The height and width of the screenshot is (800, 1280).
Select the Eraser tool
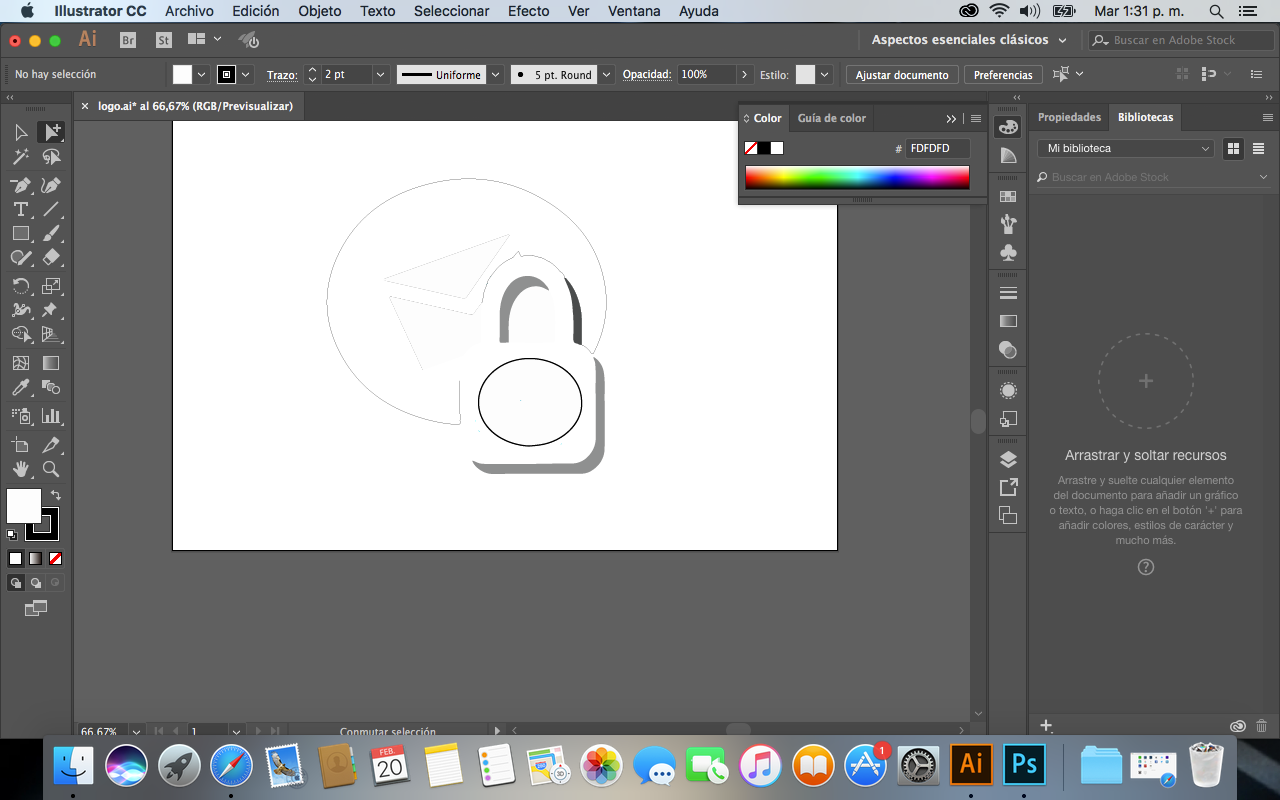(x=51, y=257)
